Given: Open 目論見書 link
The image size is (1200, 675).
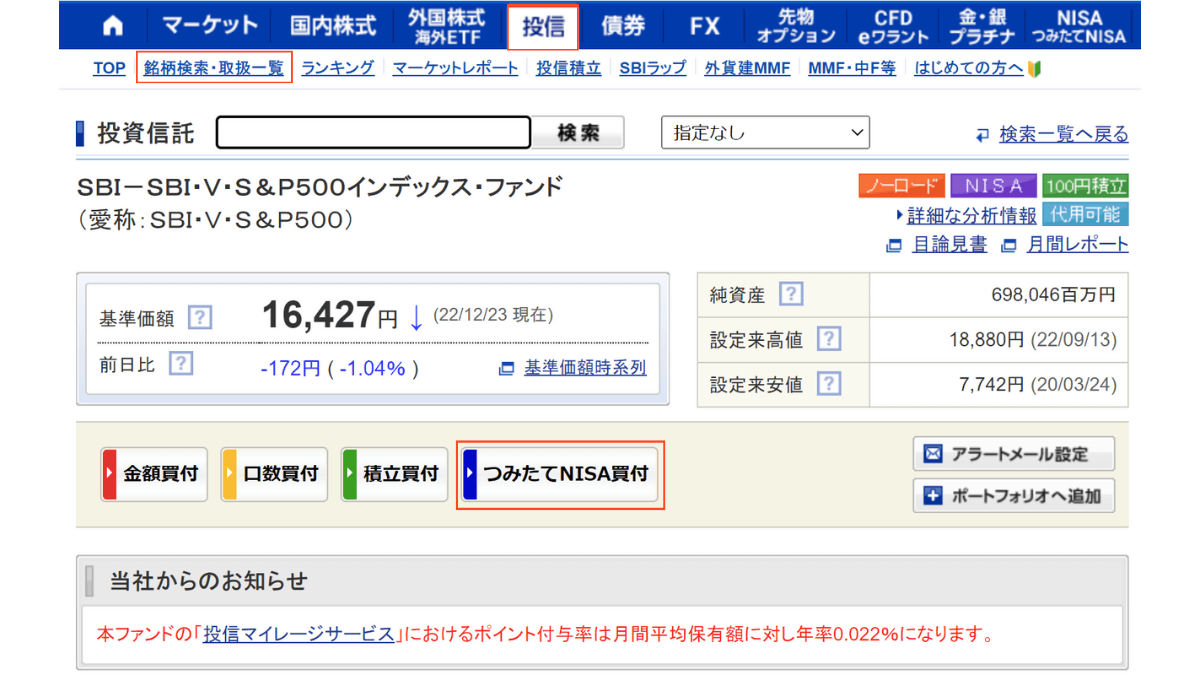Looking at the screenshot, I should click(949, 244).
